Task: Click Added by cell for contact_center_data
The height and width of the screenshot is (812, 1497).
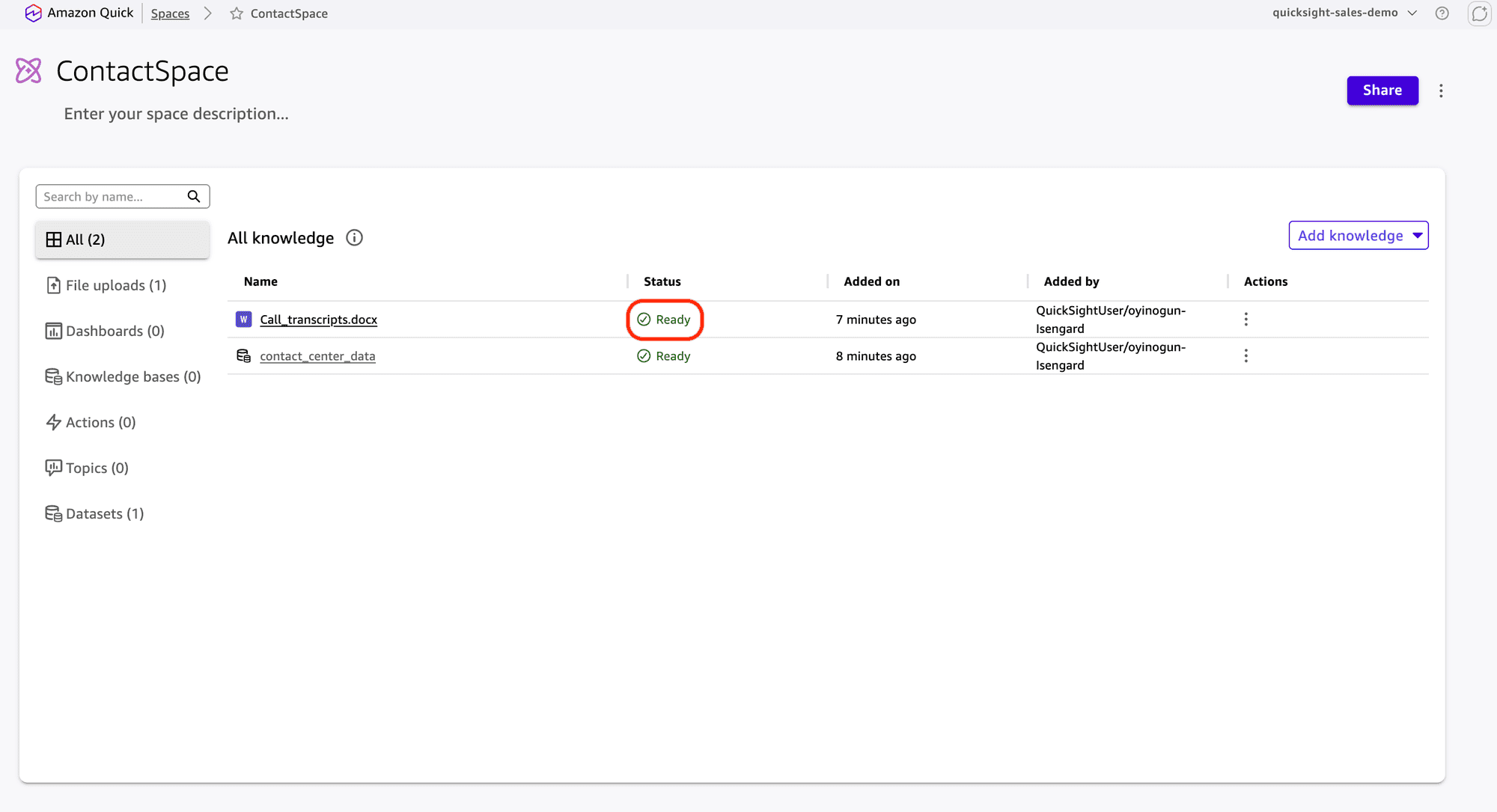Action: coord(1111,356)
